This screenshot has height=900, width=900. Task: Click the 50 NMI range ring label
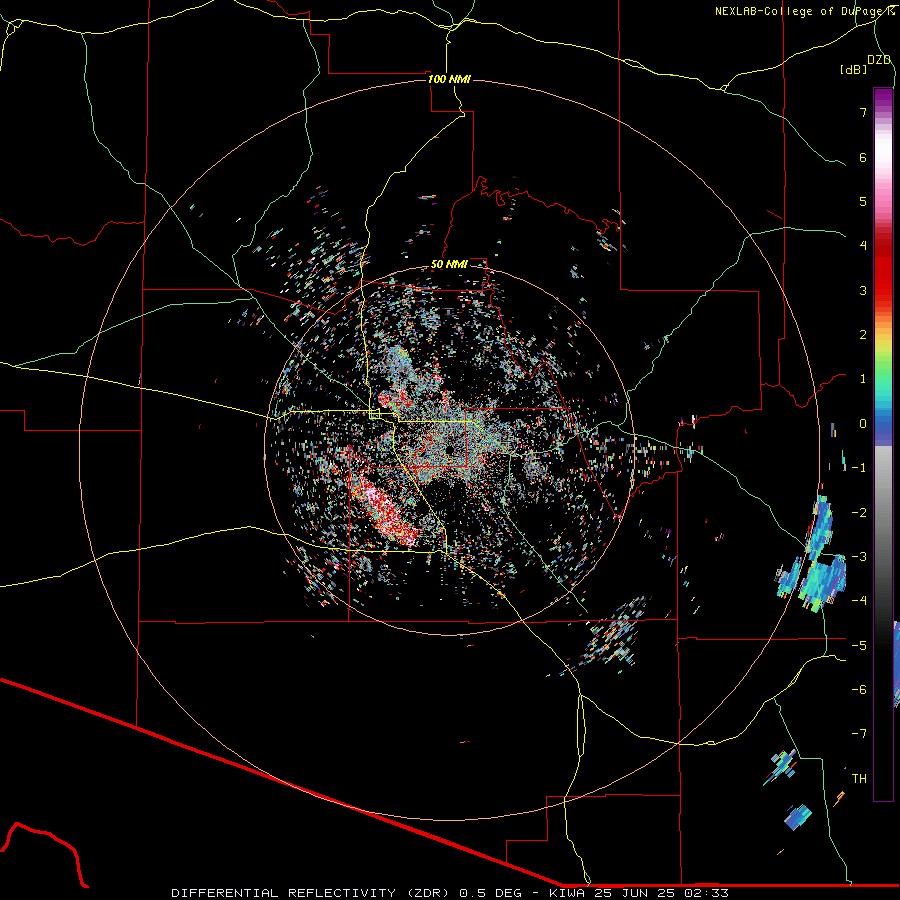[449, 264]
